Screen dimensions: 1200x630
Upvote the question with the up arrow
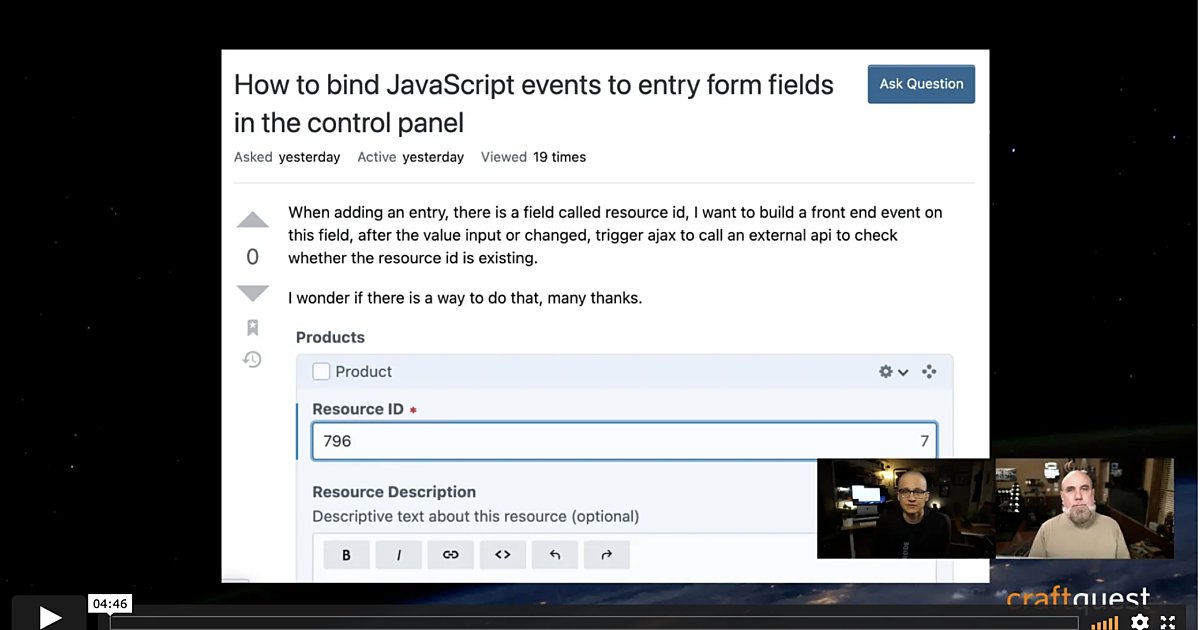tap(252, 219)
